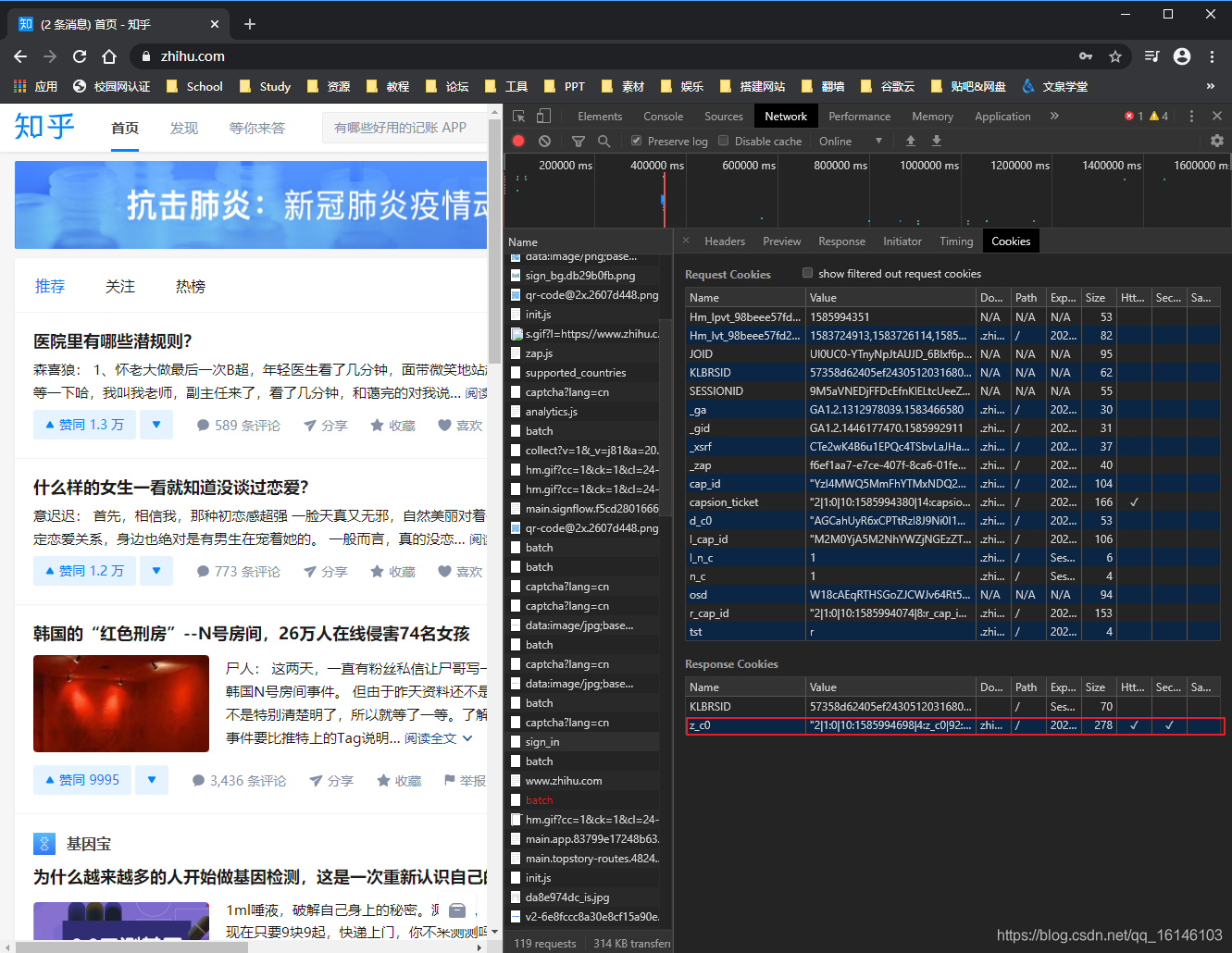1232x953 pixels.
Task: Open the Sources tab
Action: (x=724, y=116)
